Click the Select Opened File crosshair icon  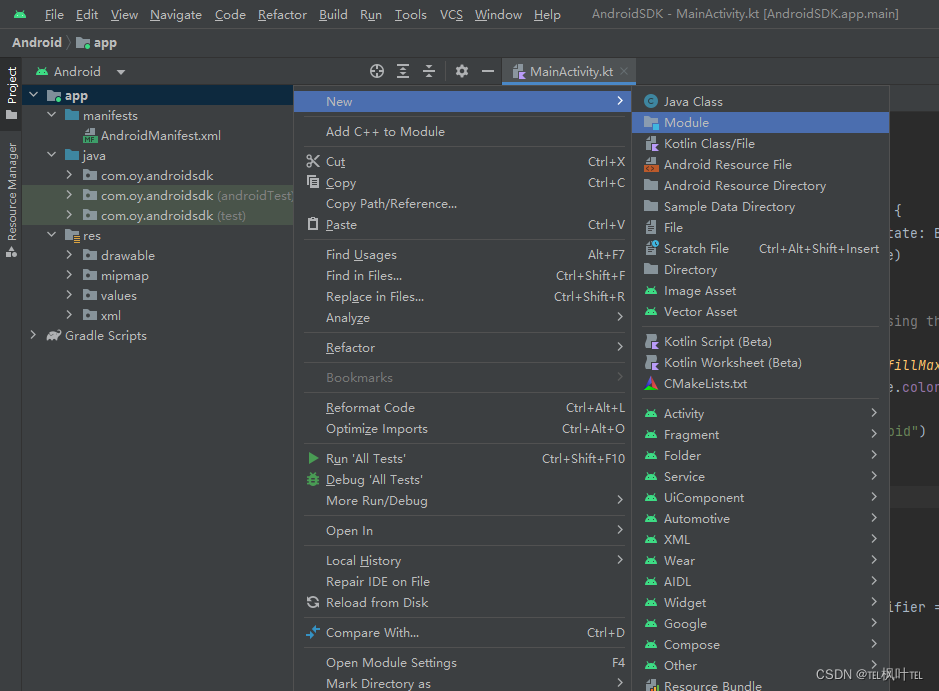click(377, 71)
